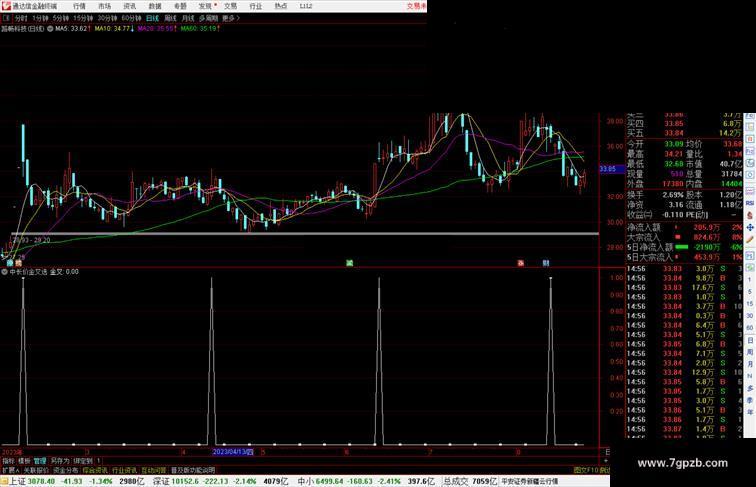Open the 行情 menu
Screen dimensions: 756x487
coord(80,6)
